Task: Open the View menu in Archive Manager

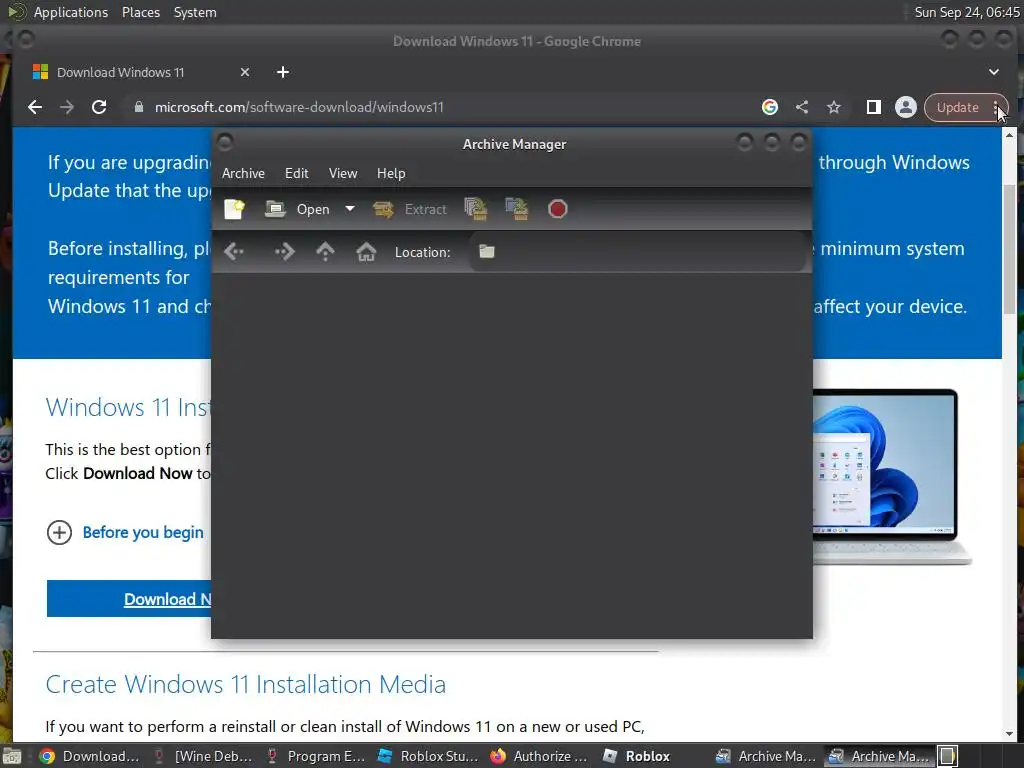Action: pyautogui.click(x=343, y=173)
